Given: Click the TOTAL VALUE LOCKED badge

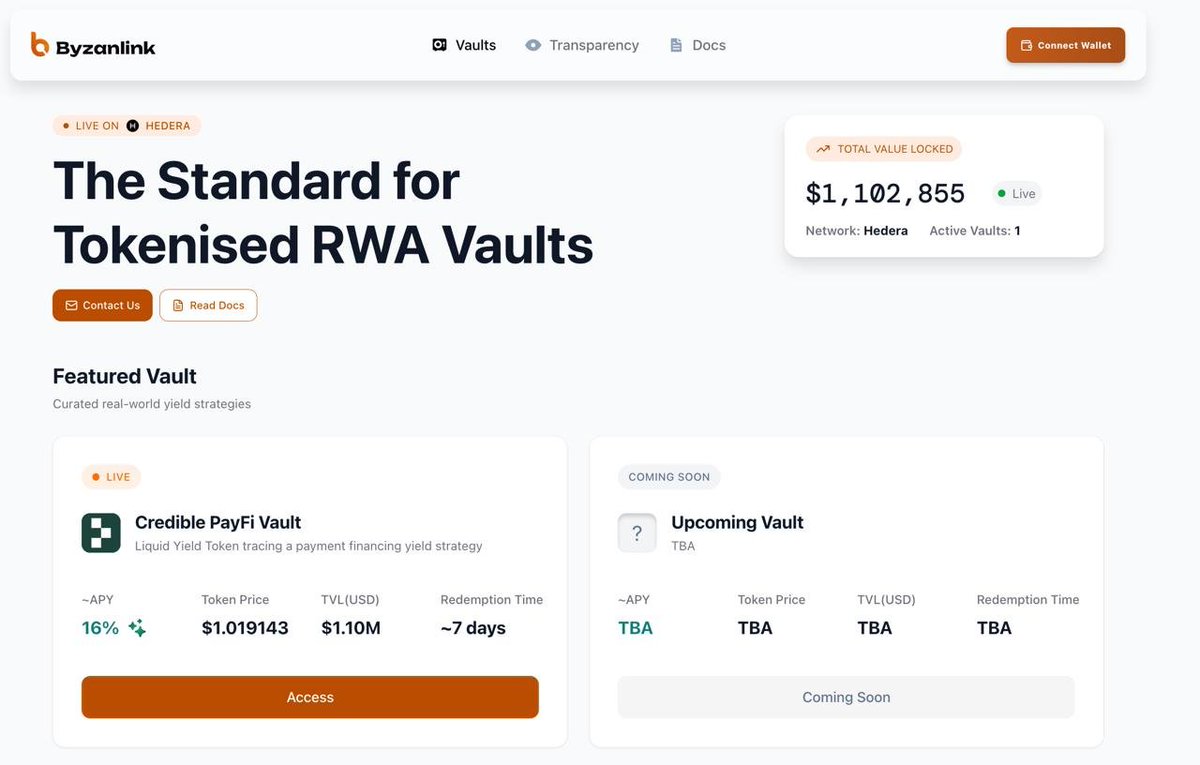Looking at the screenshot, I should click(x=884, y=149).
